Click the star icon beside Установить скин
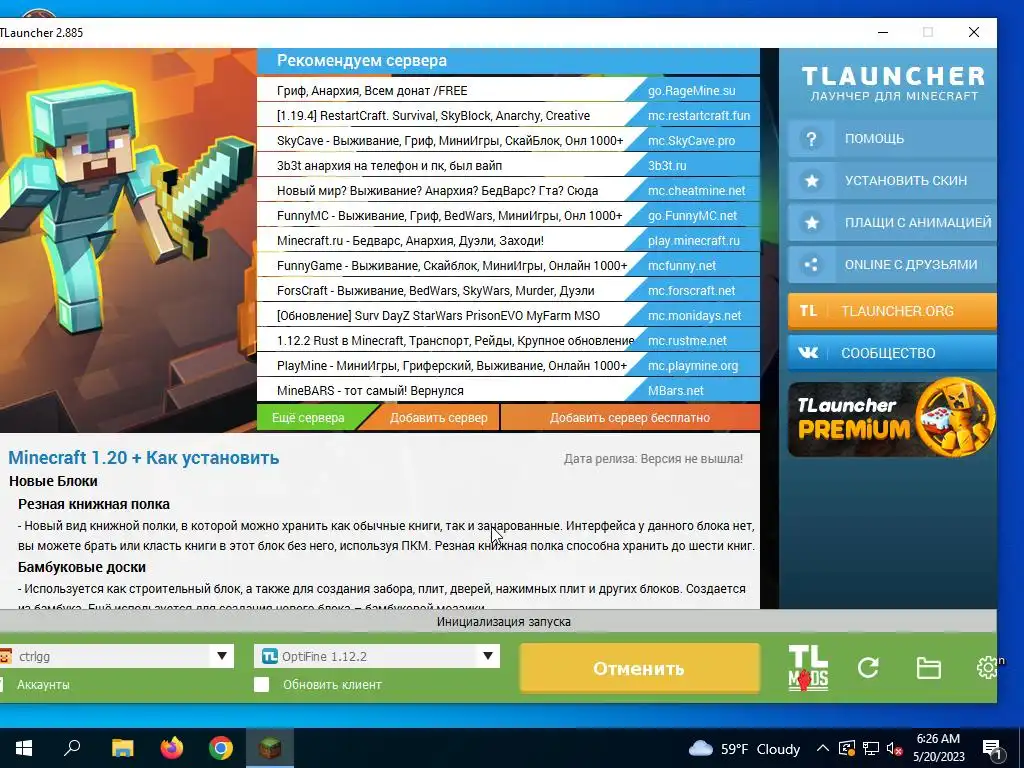This screenshot has height=768, width=1024. 811,181
